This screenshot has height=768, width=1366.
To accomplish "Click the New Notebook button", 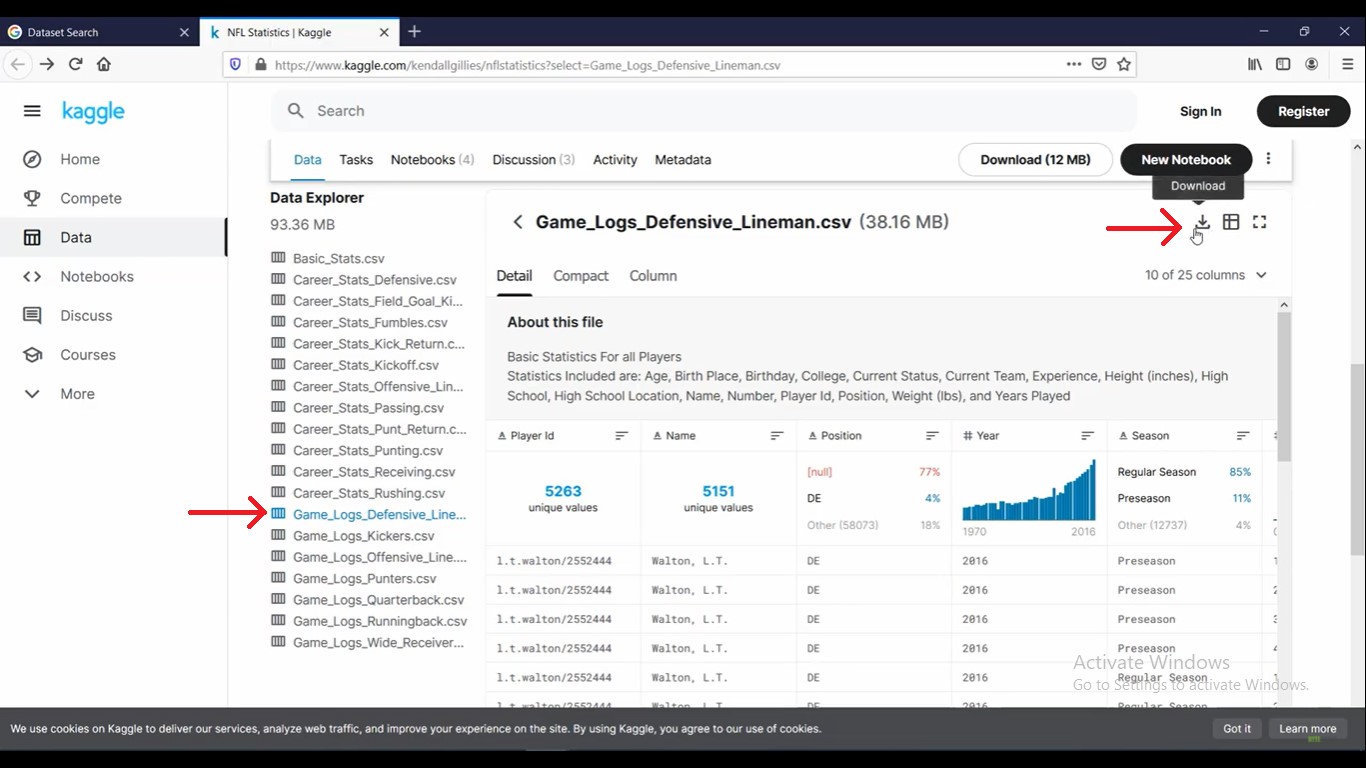I will point(1186,160).
